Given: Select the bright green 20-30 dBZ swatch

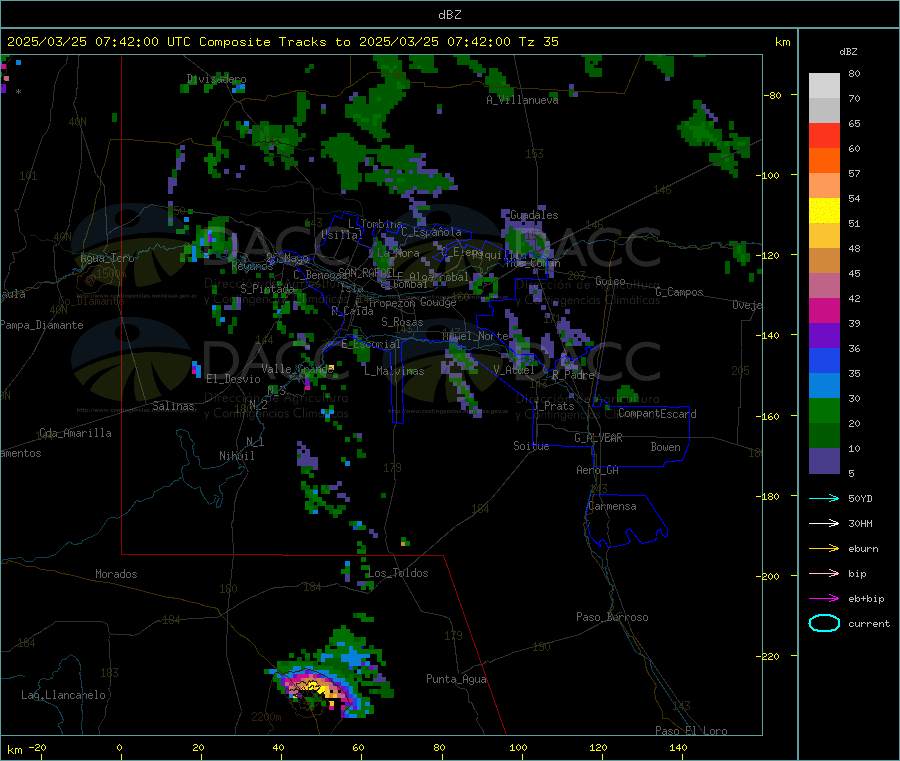Looking at the screenshot, I should pos(824,411).
